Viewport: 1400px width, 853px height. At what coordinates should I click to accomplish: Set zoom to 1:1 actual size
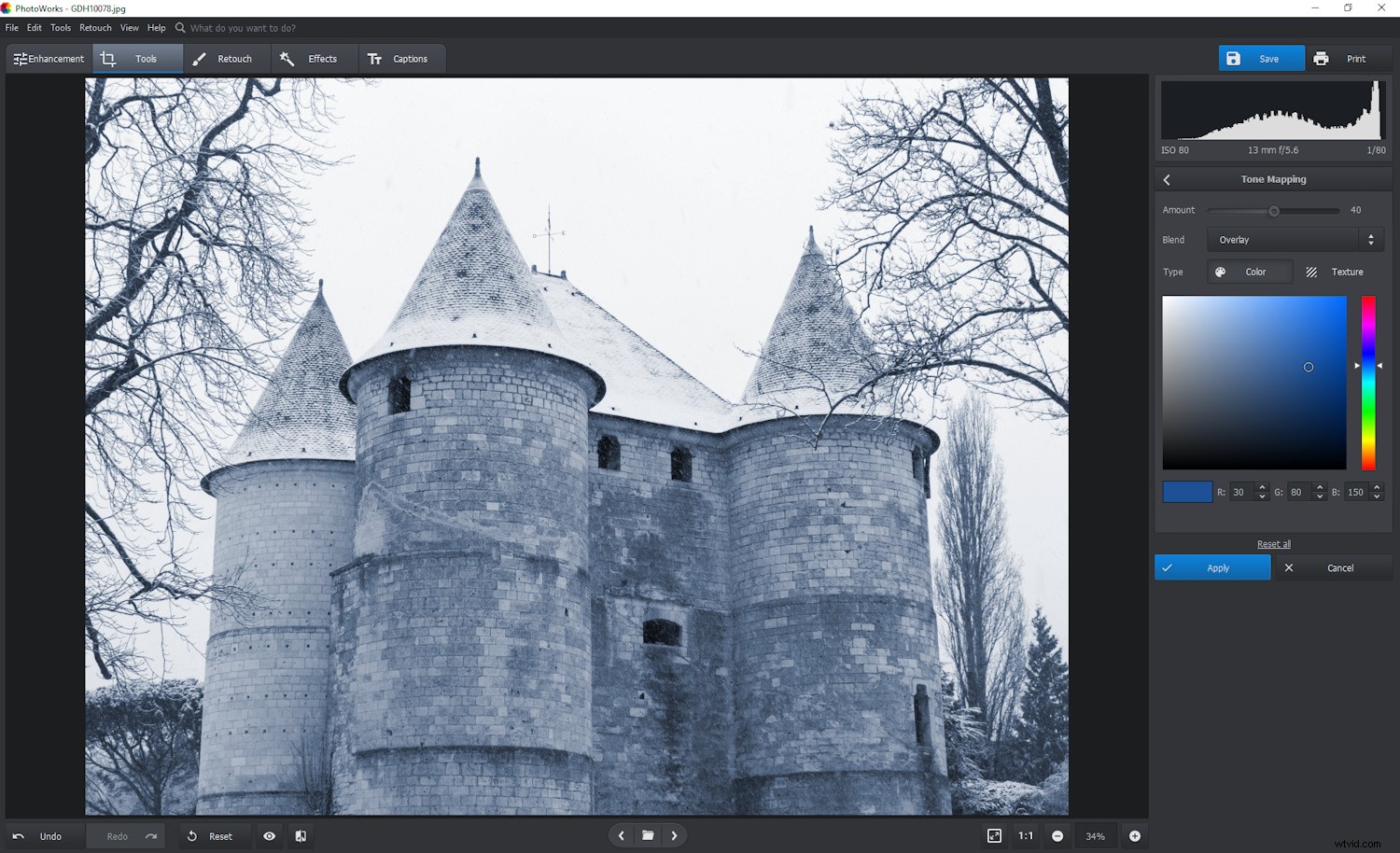pyautogui.click(x=1025, y=835)
